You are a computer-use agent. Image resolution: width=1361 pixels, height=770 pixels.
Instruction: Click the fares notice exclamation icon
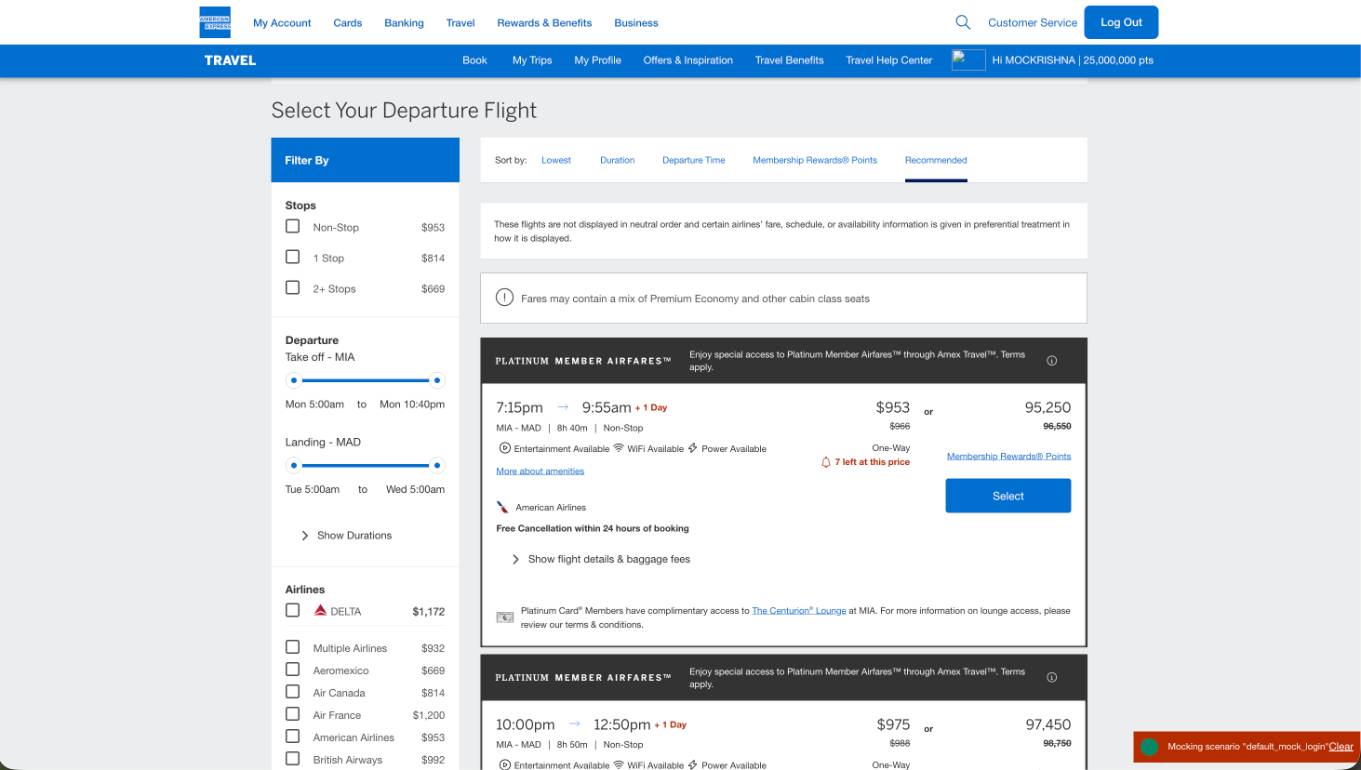pyautogui.click(x=505, y=298)
